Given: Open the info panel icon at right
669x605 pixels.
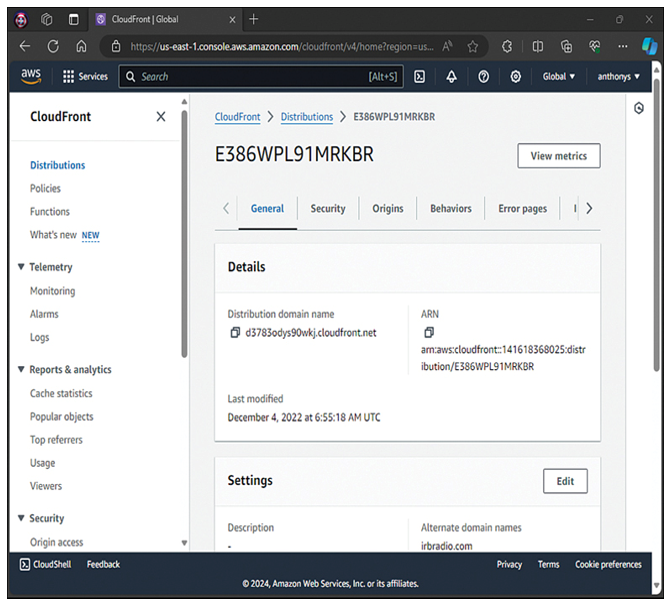Looking at the screenshot, I should tap(639, 108).
